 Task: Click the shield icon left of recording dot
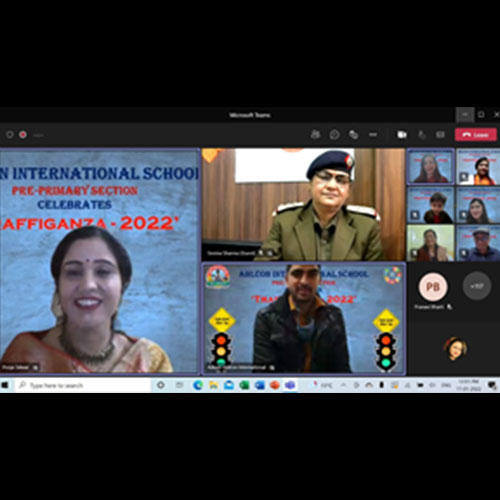point(10,135)
